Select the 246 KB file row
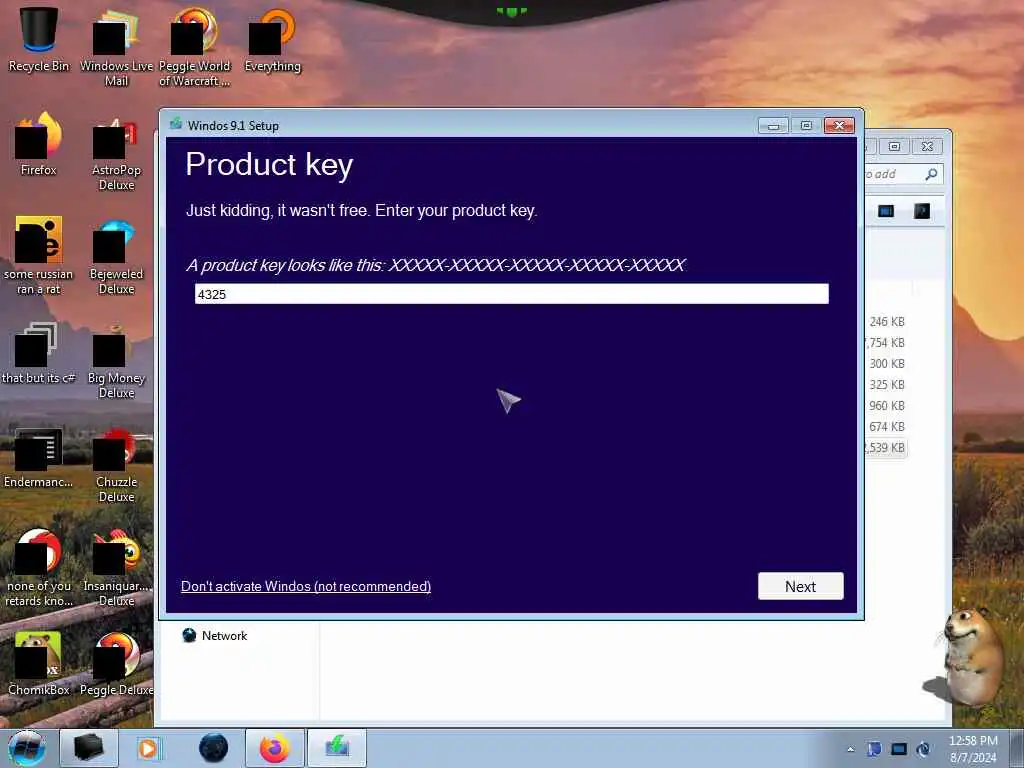The width and height of the screenshot is (1024, 768). click(886, 321)
